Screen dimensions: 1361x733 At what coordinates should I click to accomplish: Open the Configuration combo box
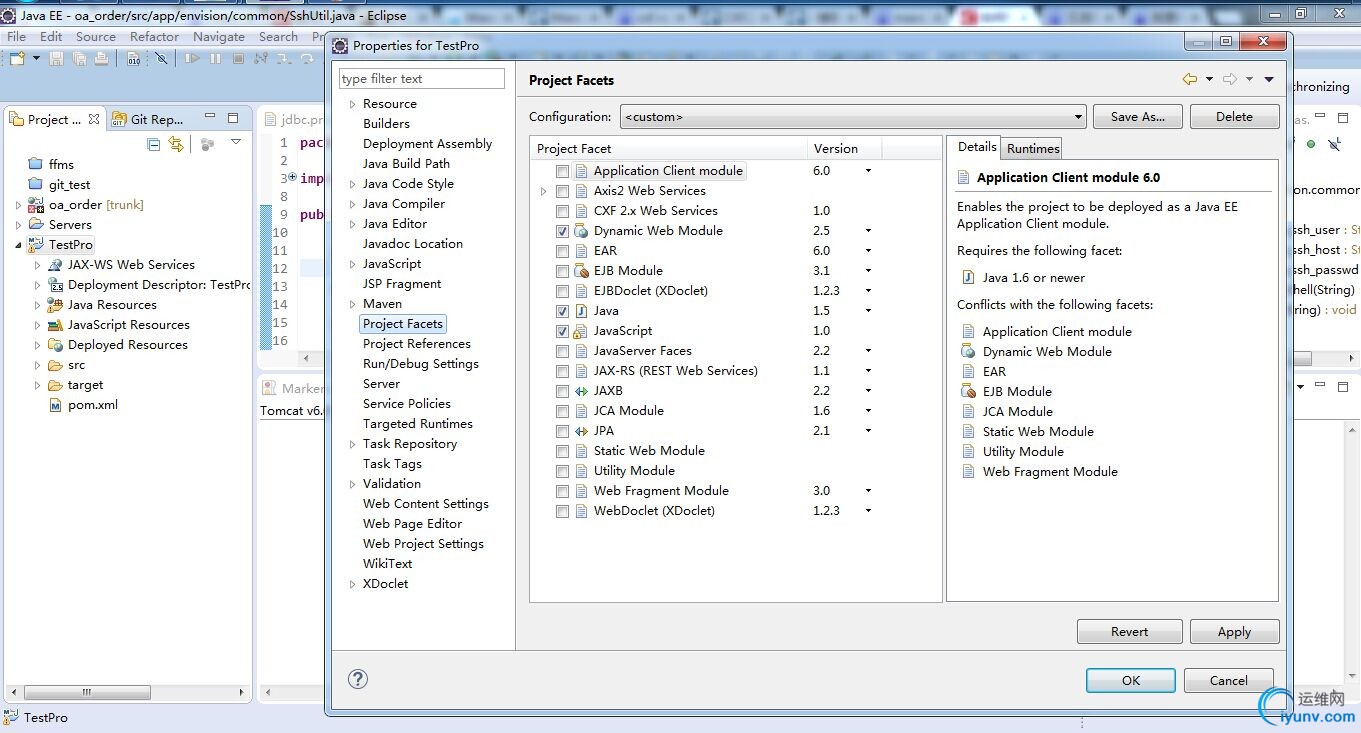(x=853, y=117)
